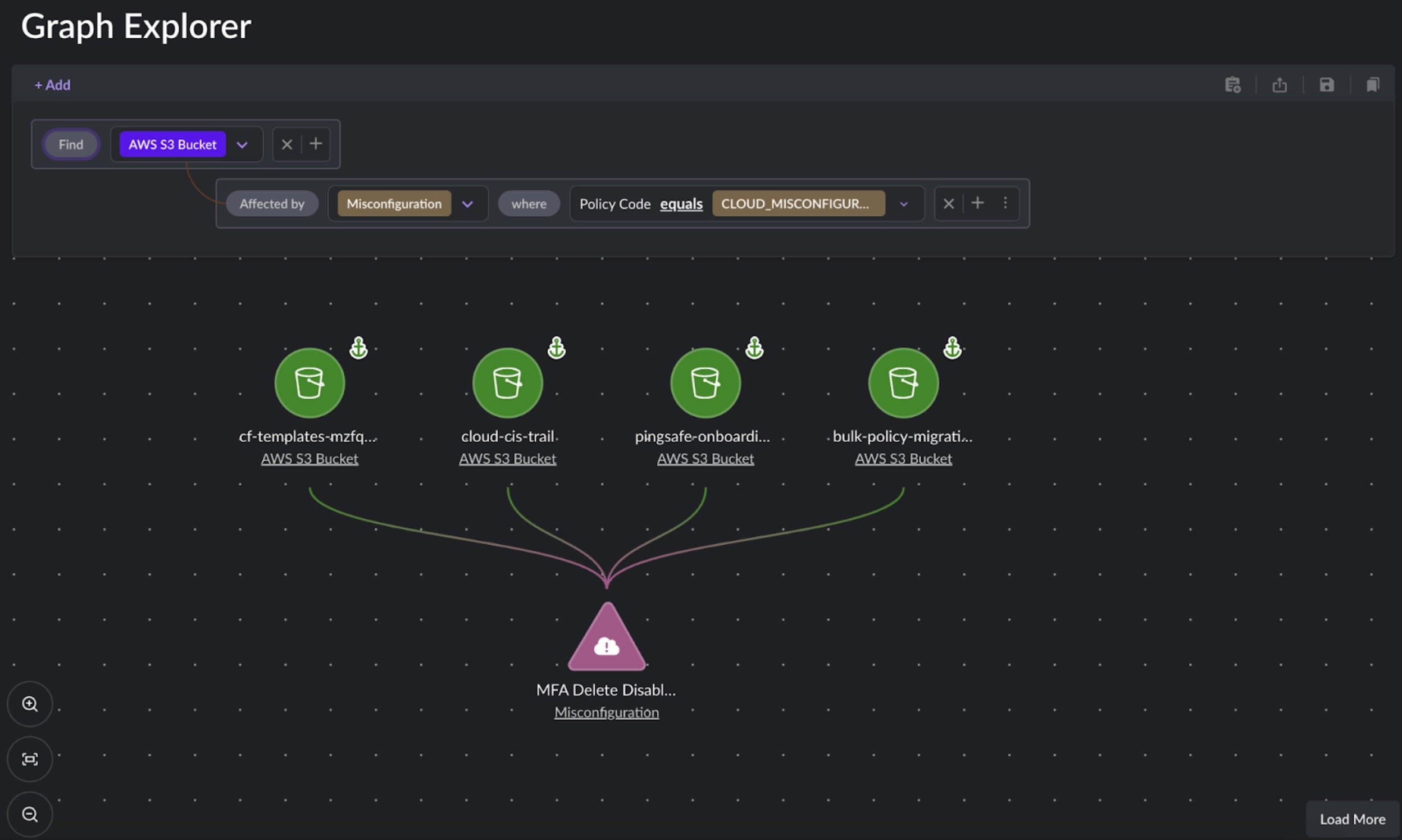Click the query library clipboard icon

(x=1233, y=85)
